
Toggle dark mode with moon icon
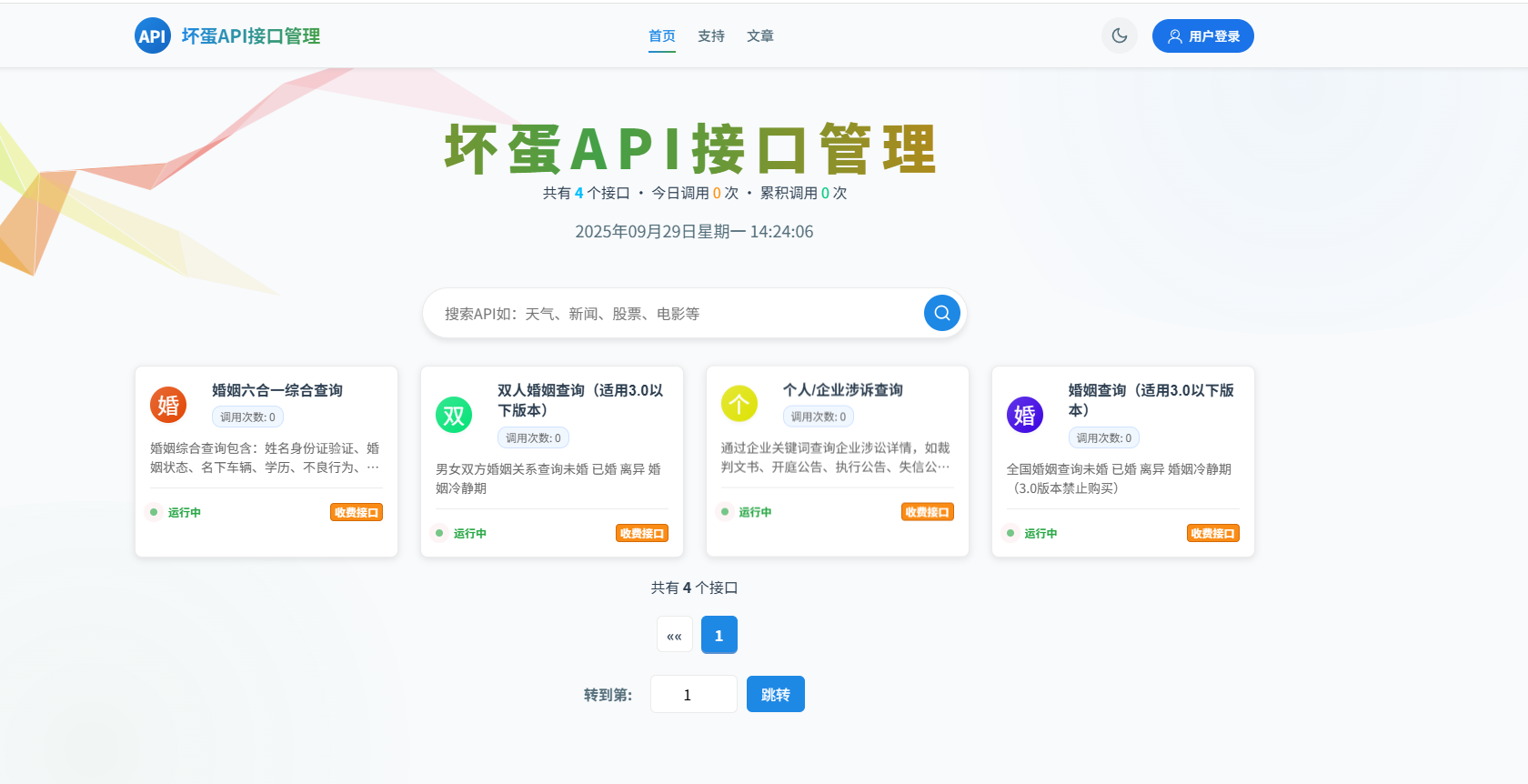pos(1119,36)
